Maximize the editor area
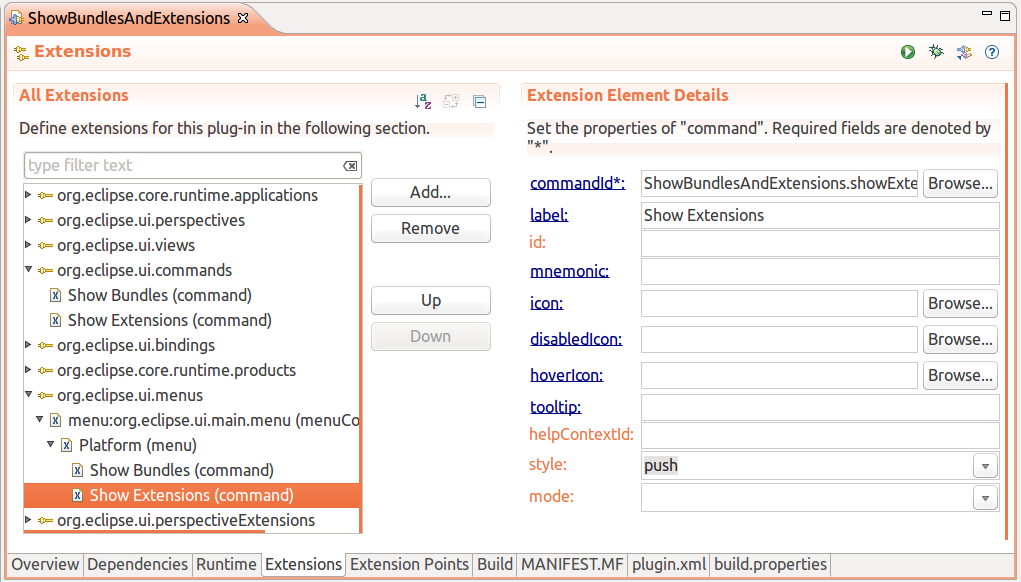1021x582 pixels. (1005, 16)
